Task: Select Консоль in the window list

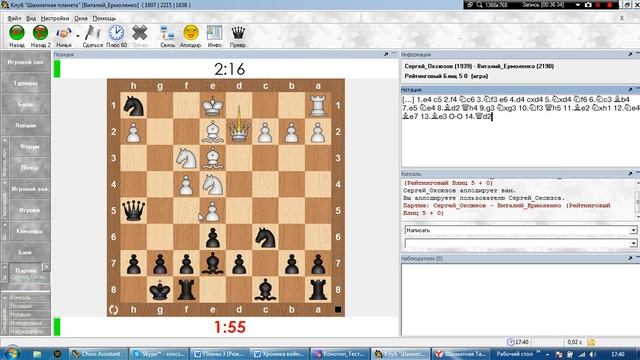Action: pos(20,298)
